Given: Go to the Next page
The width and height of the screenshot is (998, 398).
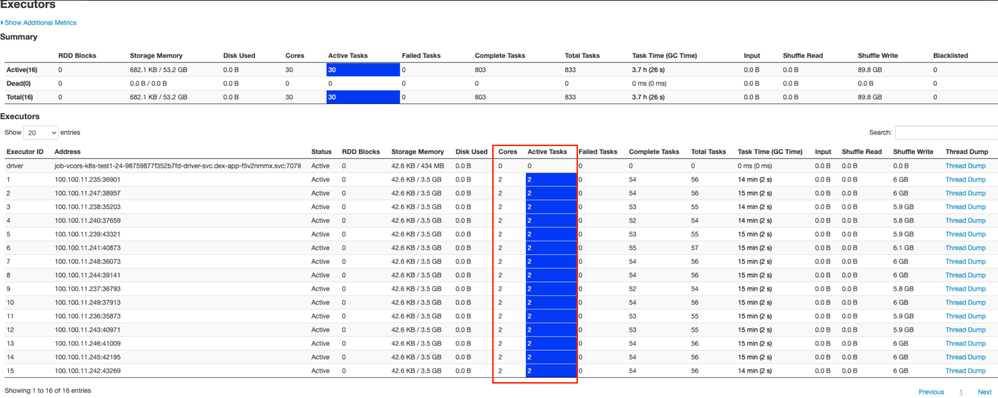Looking at the screenshot, I should click(985, 392).
